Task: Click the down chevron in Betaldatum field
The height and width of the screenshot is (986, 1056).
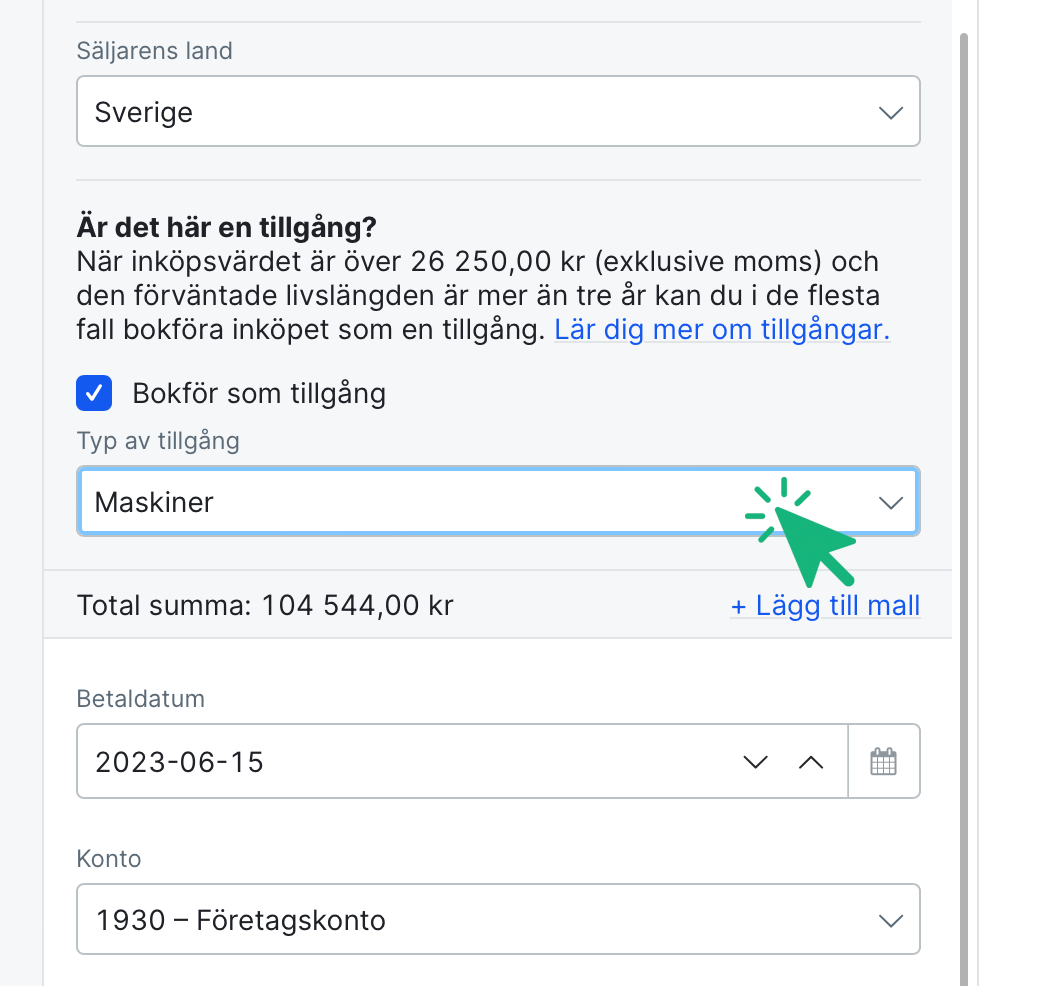Action: point(755,761)
